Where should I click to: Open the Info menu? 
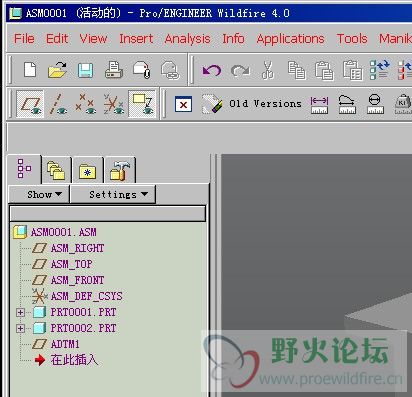click(233, 39)
